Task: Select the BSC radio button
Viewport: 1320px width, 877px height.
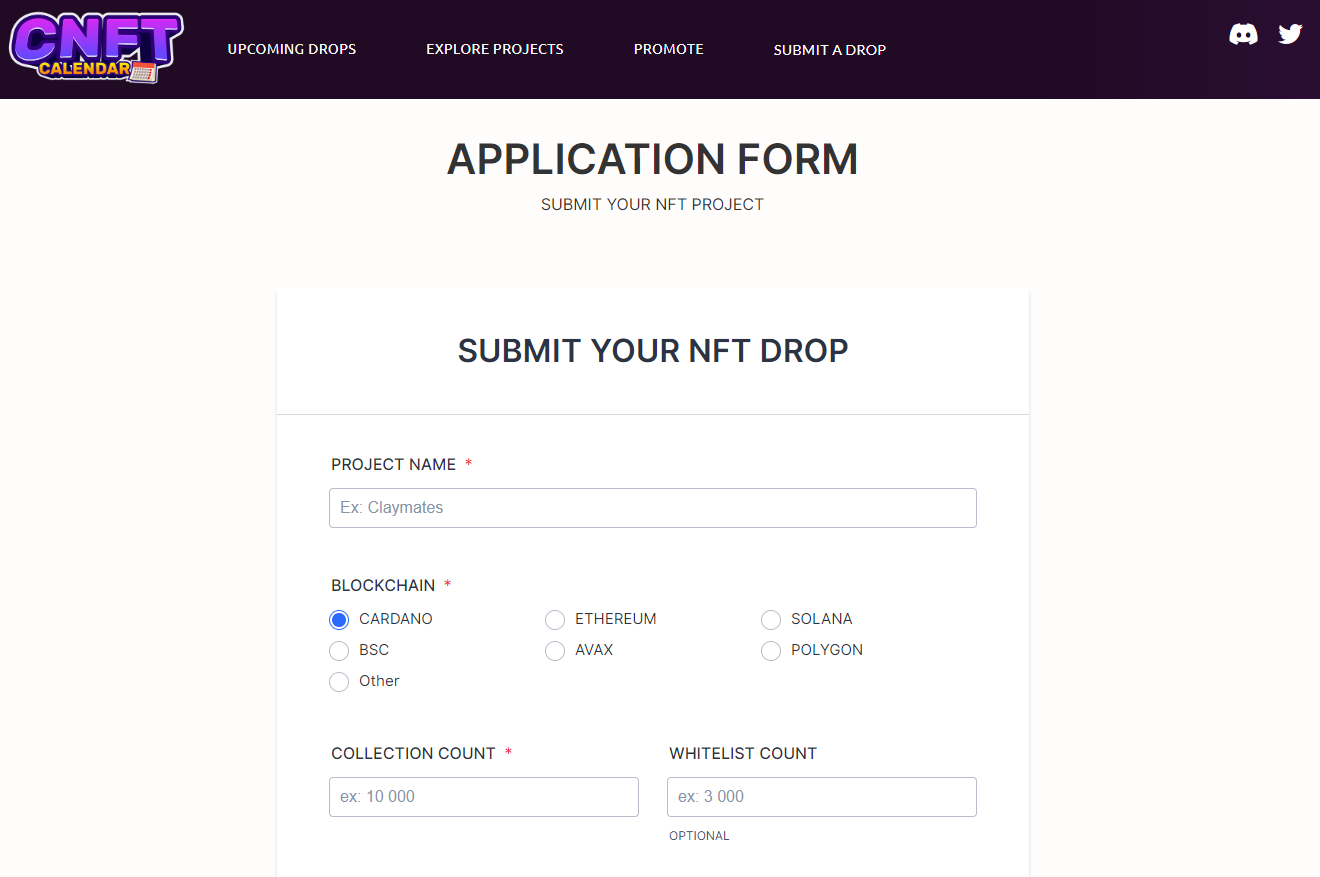Action: (x=339, y=651)
